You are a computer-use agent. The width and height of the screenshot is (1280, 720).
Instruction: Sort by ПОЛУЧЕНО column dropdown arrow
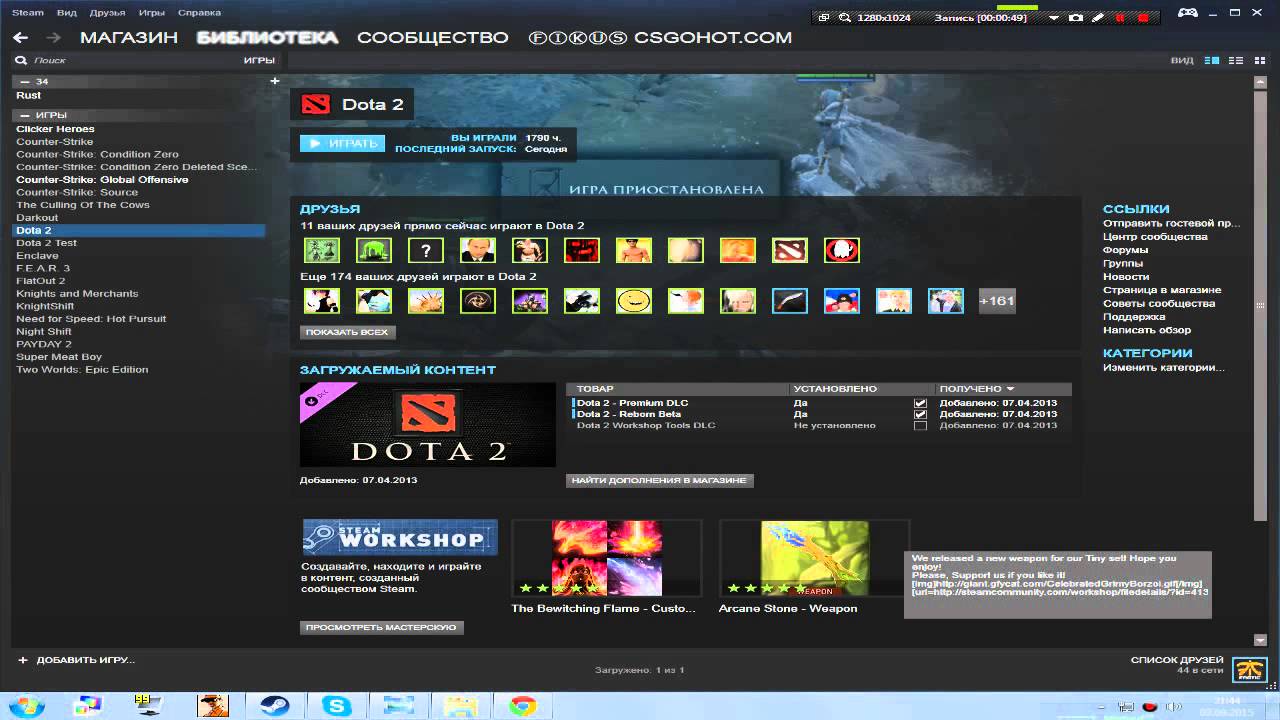point(1010,389)
